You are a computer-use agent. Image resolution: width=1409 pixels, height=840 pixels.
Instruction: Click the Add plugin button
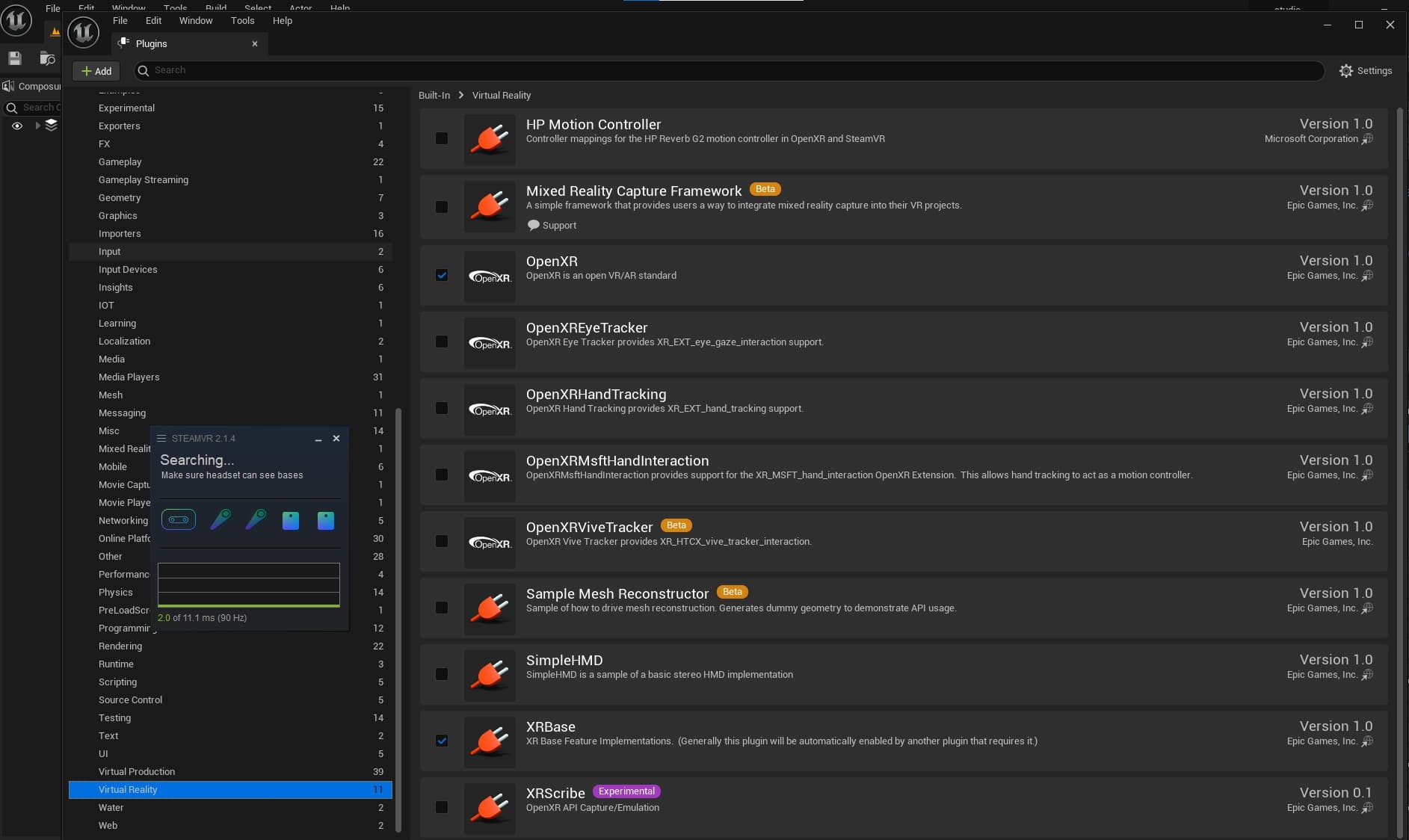96,71
